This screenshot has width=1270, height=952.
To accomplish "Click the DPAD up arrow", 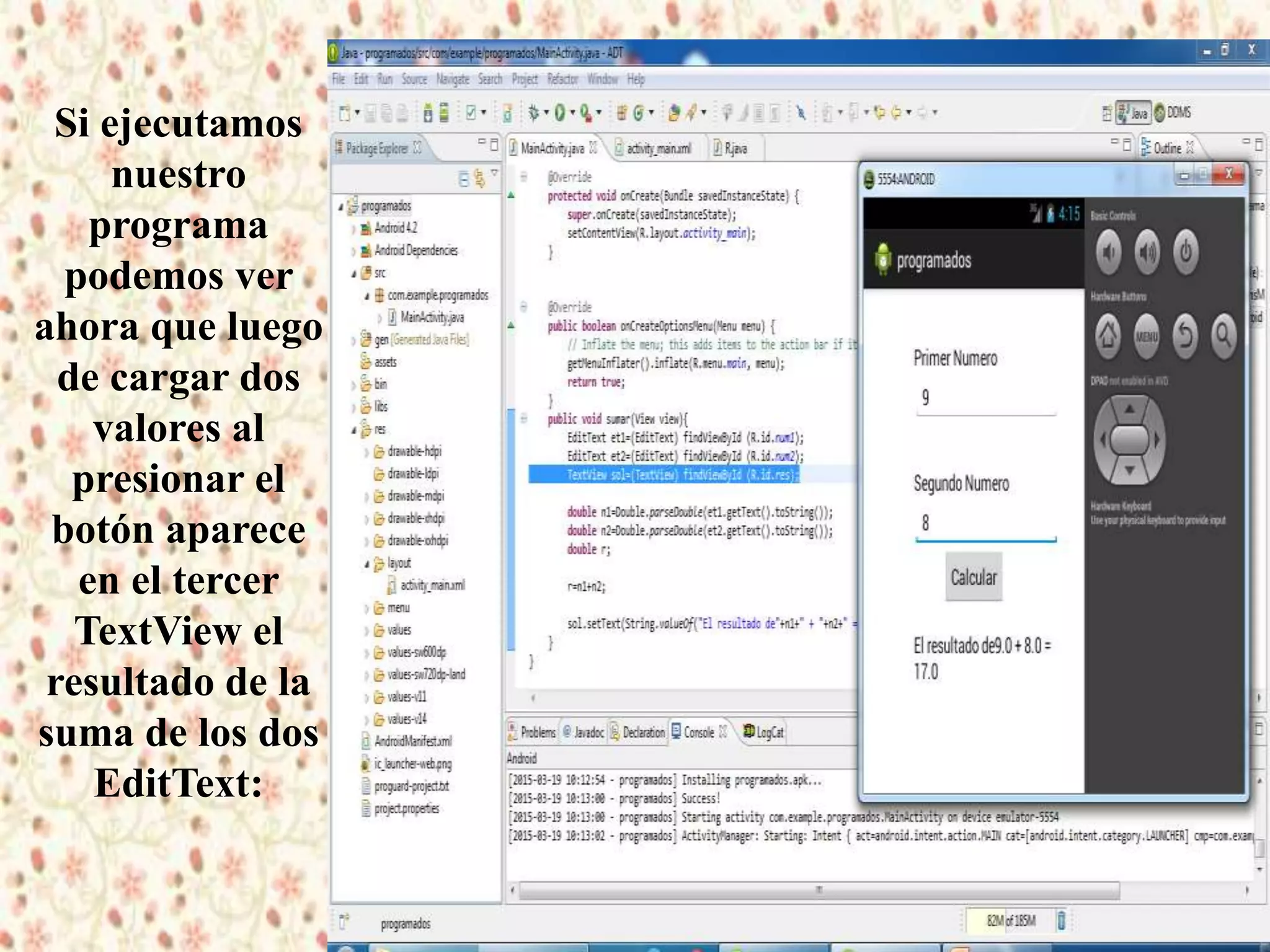I will point(1129,408).
